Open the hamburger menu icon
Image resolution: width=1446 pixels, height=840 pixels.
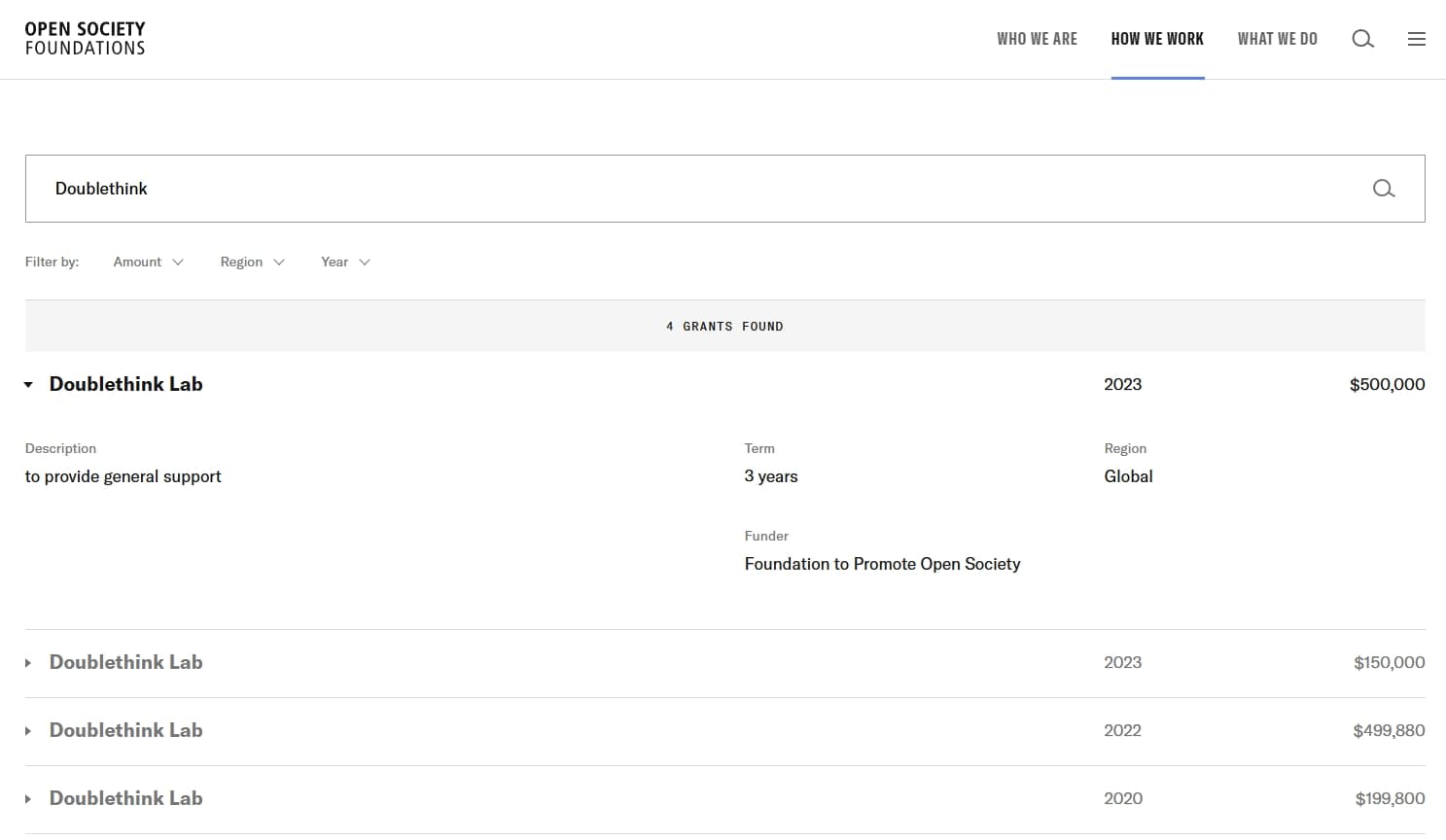(1416, 39)
